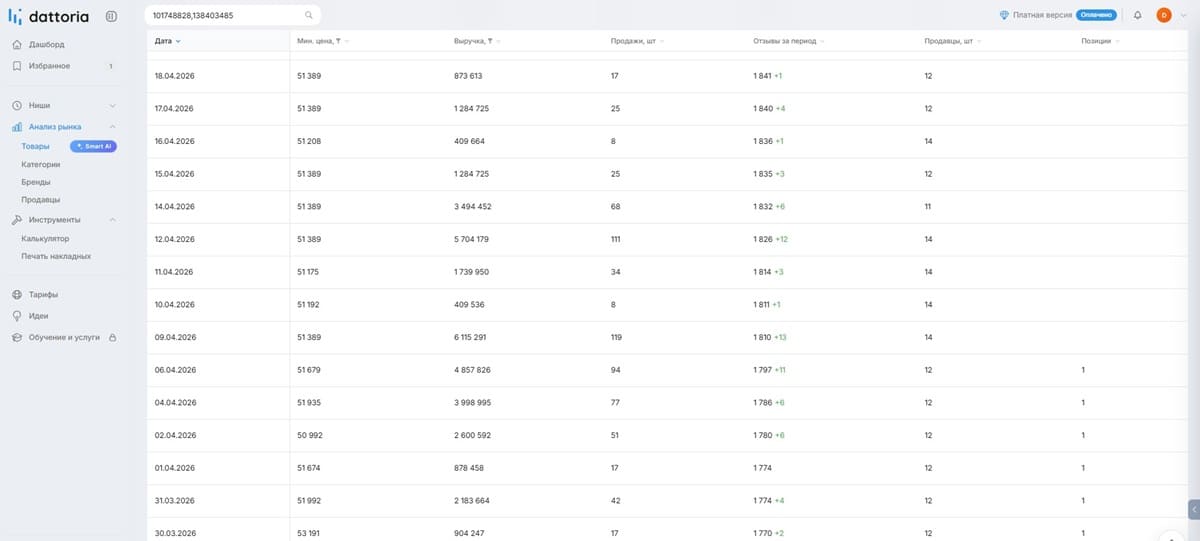Open Категории under market analysis

click(41, 164)
